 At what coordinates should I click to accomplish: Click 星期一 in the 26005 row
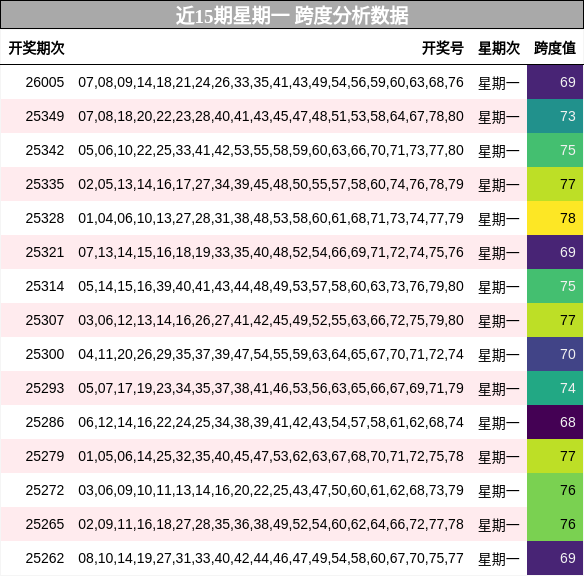tap(499, 83)
